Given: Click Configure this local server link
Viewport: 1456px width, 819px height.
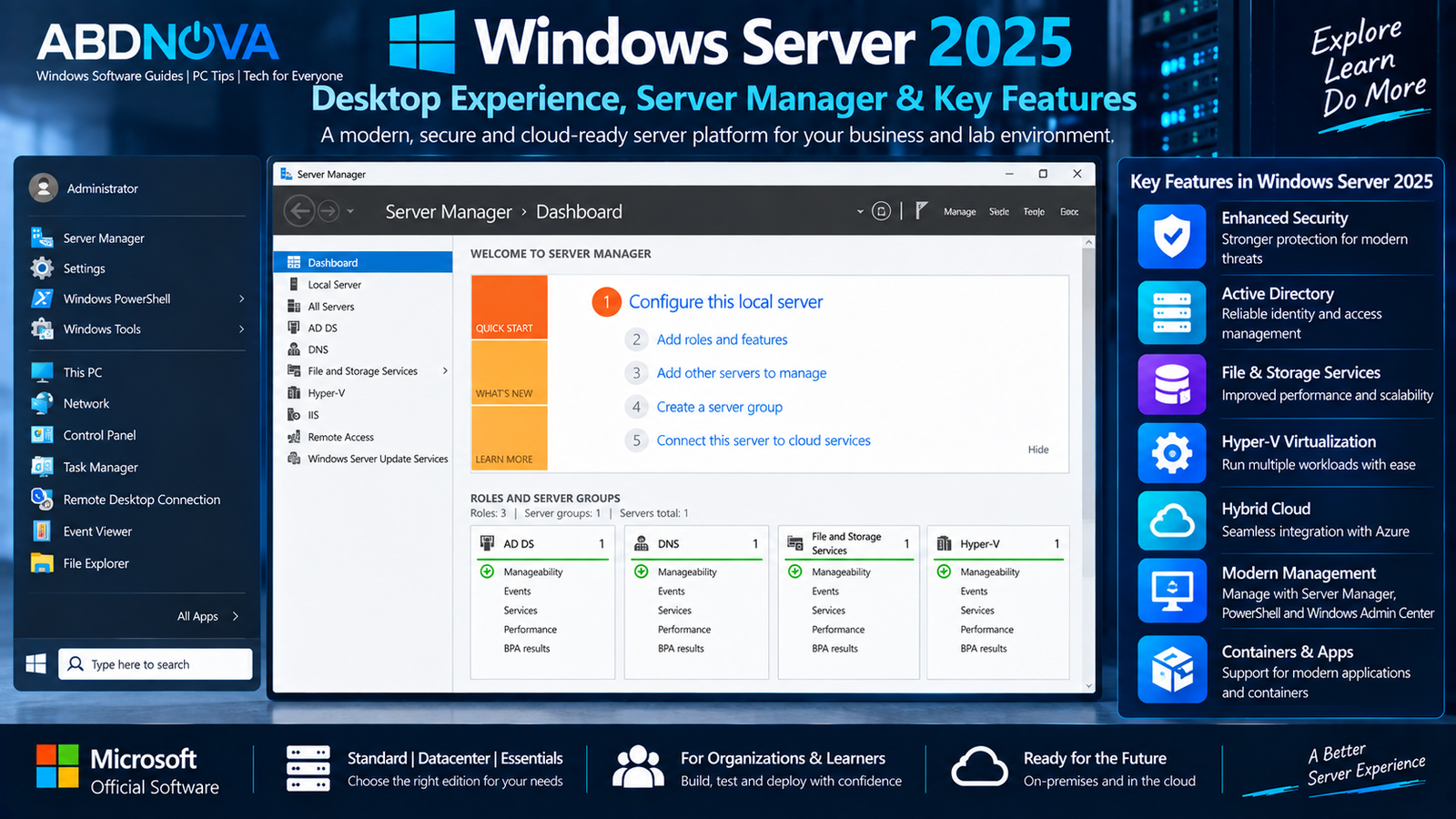Looking at the screenshot, I should 725,302.
